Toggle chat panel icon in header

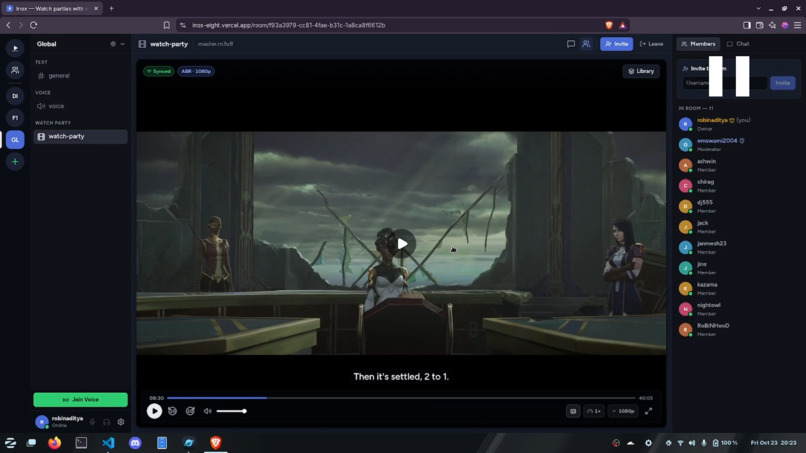coord(571,44)
